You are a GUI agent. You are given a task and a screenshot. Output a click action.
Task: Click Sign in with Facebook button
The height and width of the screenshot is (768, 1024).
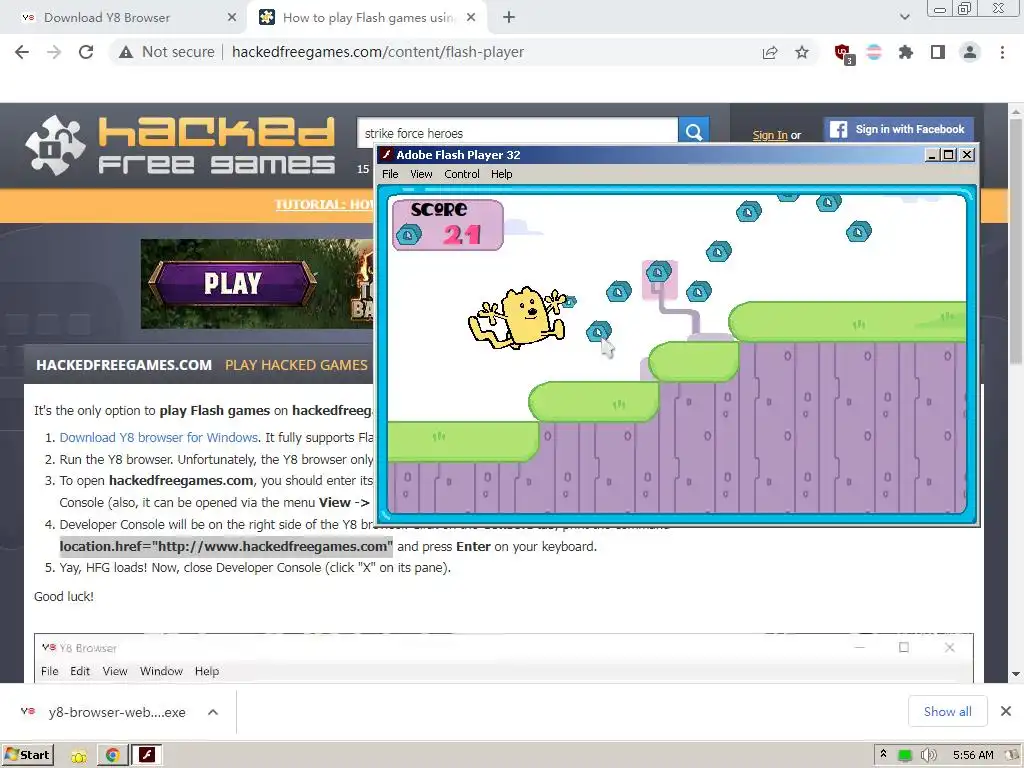pos(899,129)
